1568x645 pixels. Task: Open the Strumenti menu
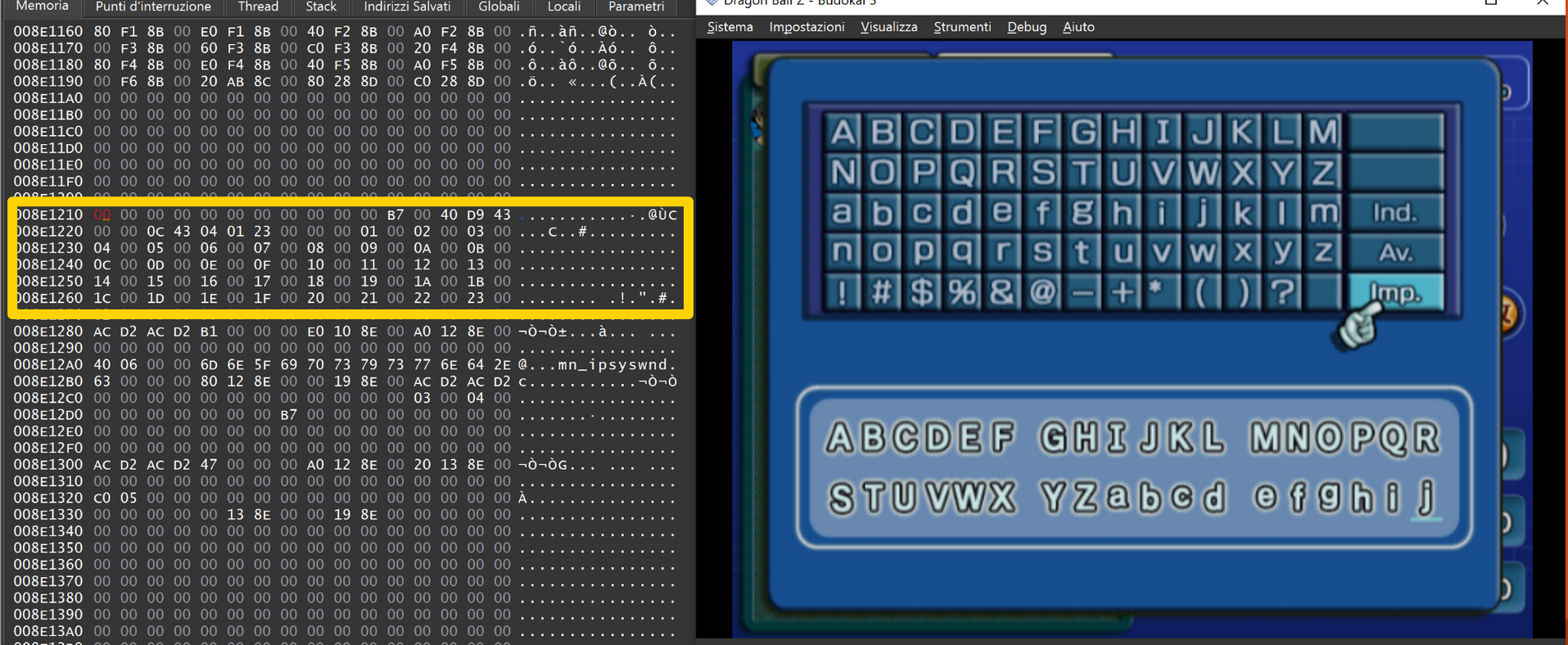pos(962,27)
